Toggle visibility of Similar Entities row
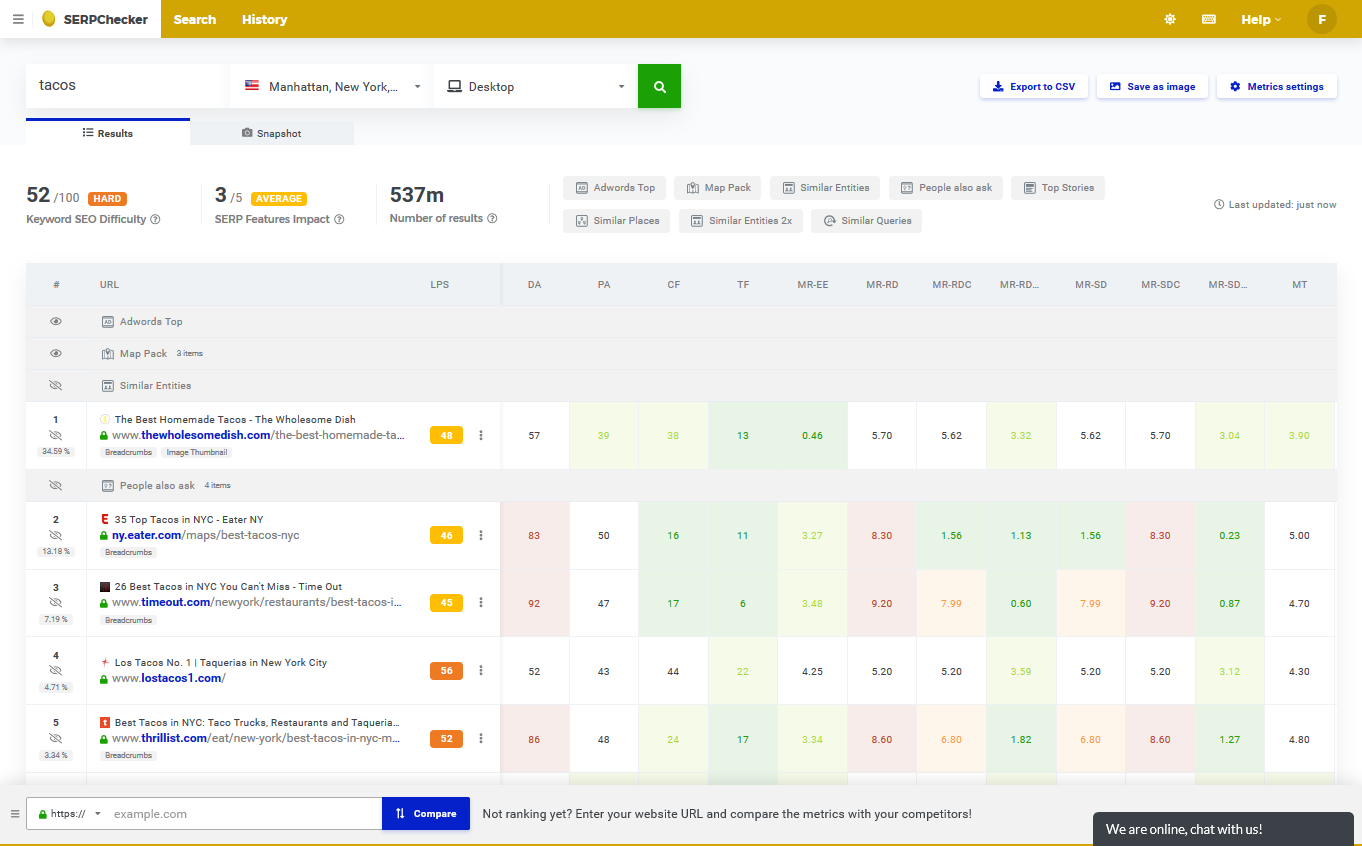Viewport: 1362px width, 846px height. point(56,385)
